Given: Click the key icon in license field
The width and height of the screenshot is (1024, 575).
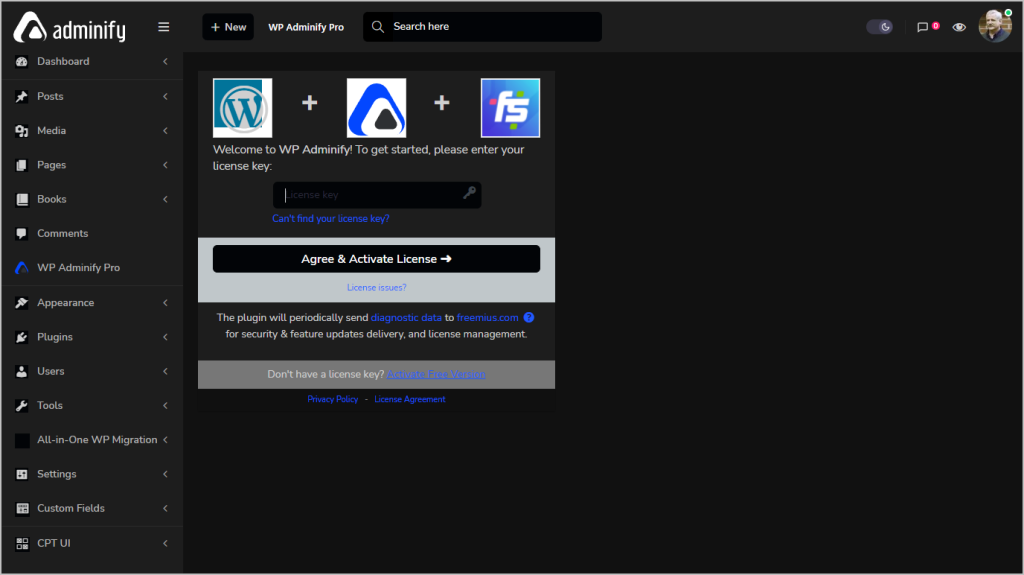Looking at the screenshot, I should coord(469,192).
